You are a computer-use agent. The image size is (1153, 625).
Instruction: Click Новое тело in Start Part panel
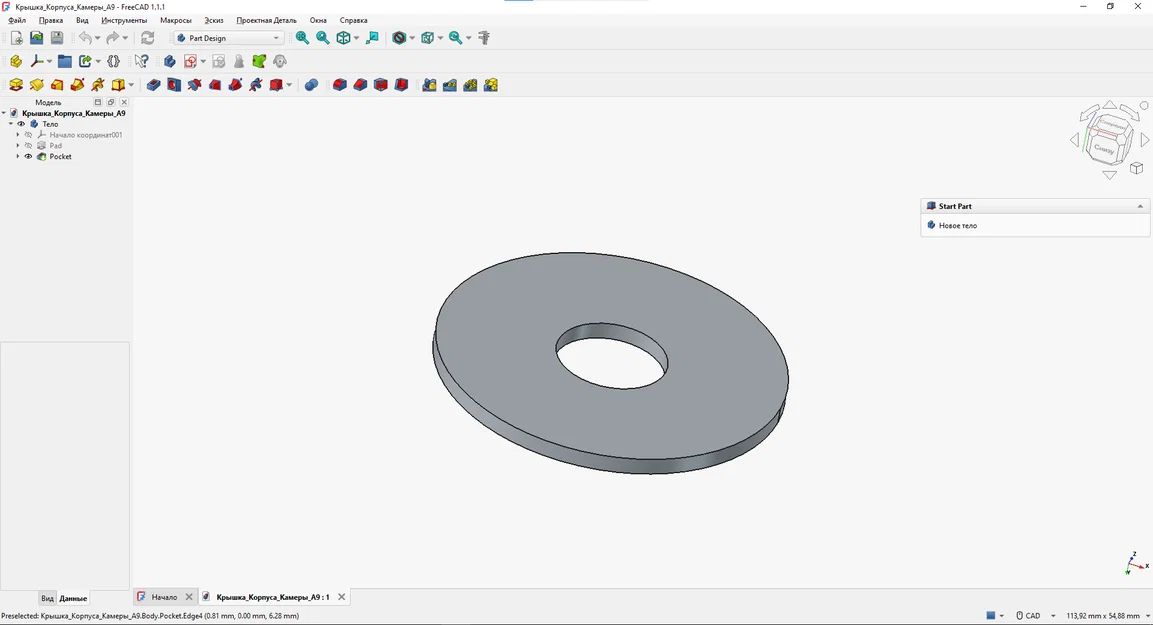pyautogui.click(x=957, y=226)
